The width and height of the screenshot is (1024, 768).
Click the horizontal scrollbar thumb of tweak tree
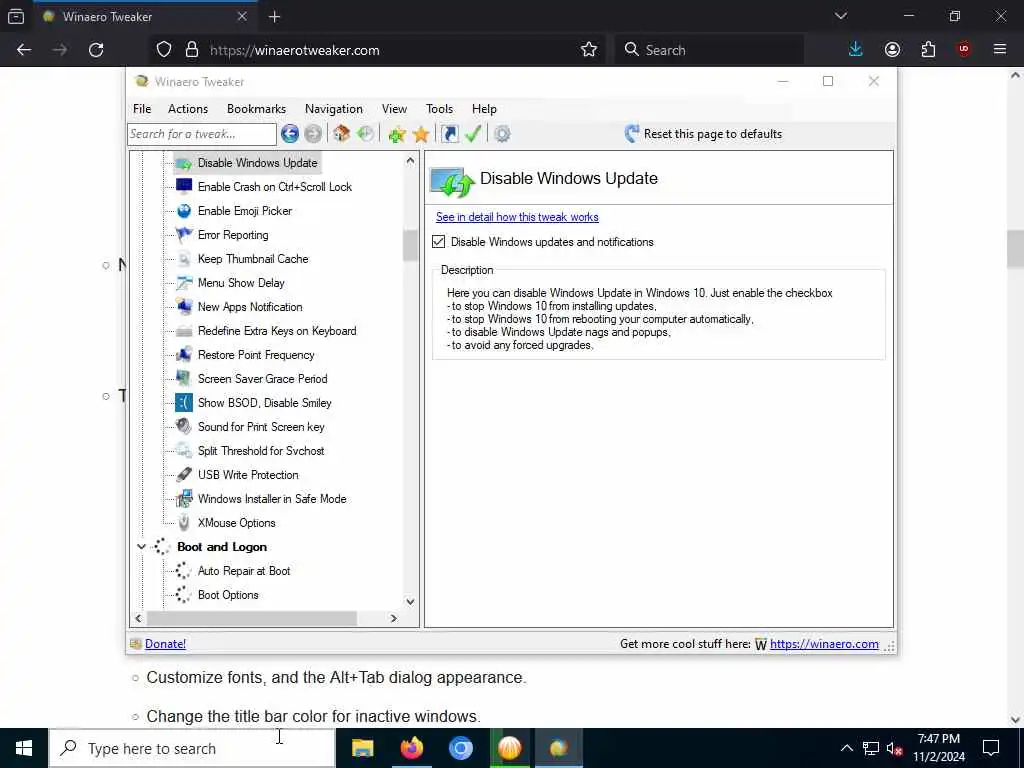[252, 618]
